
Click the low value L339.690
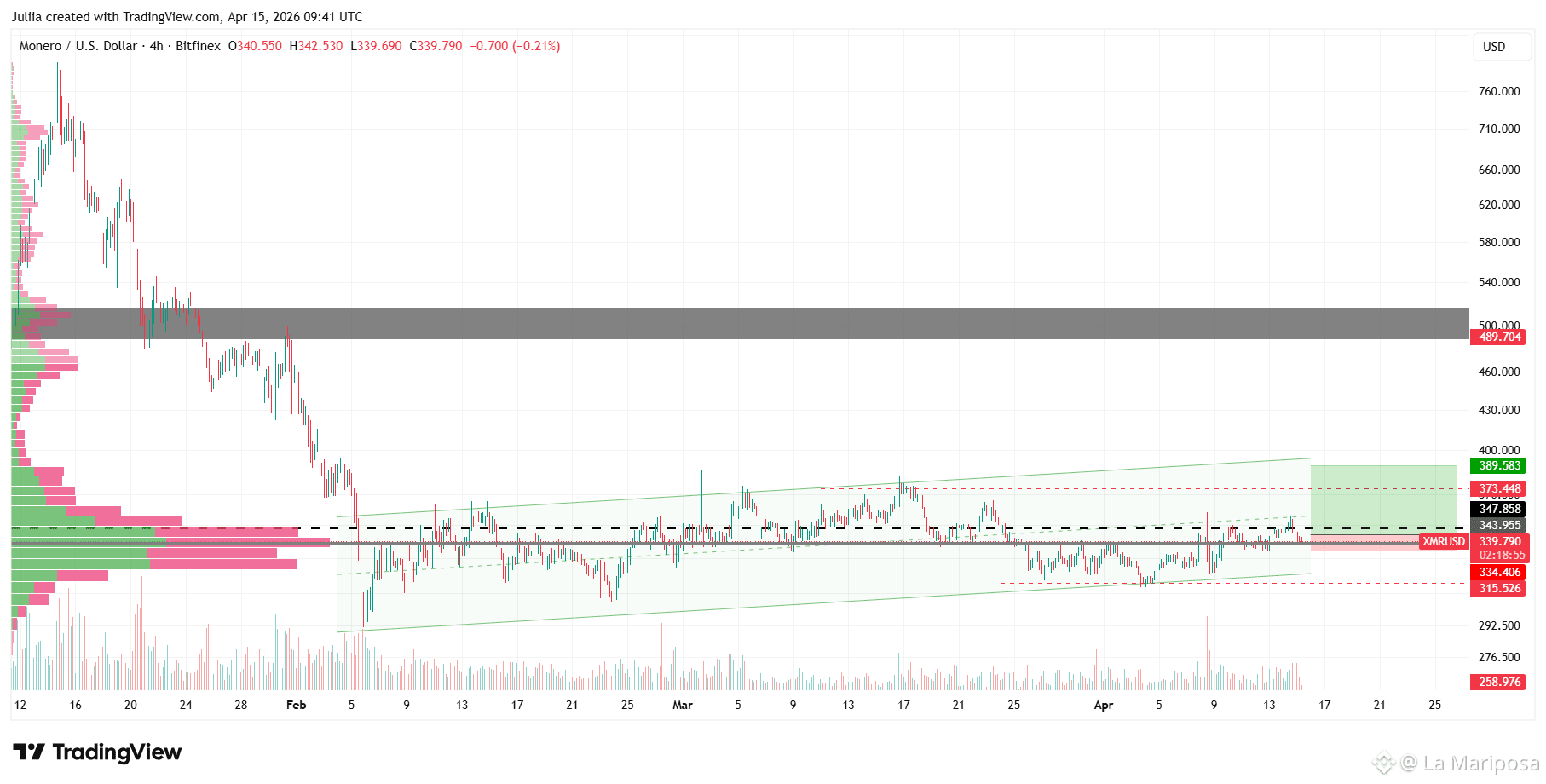coord(376,46)
